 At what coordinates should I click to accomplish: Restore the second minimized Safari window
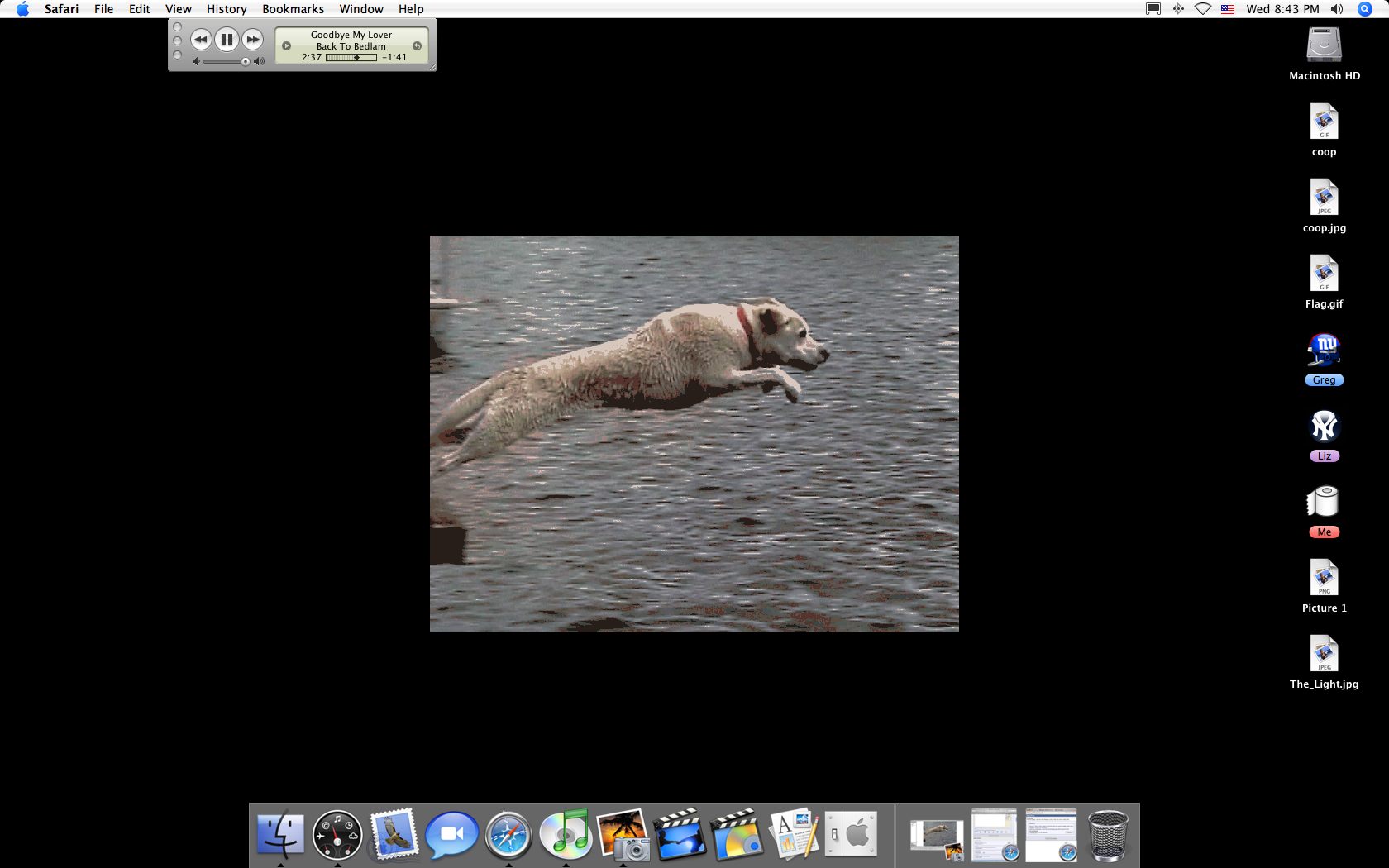pos(1051,835)
